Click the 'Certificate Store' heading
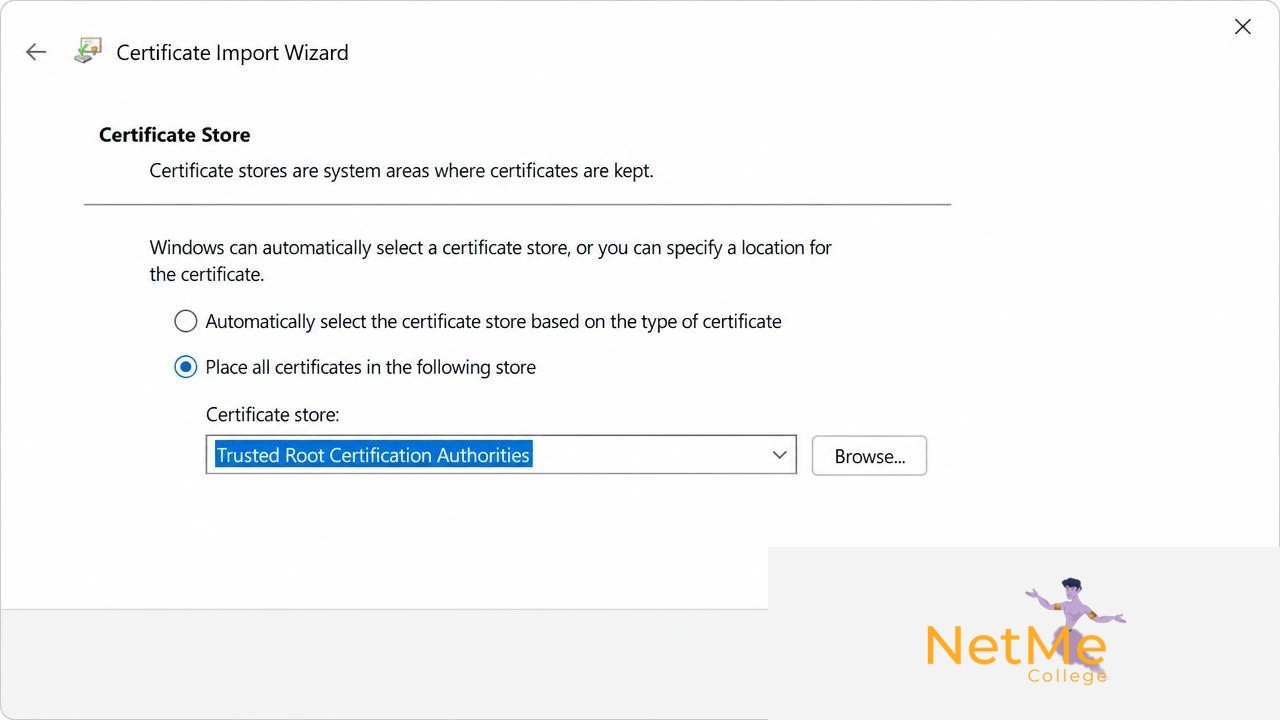This screenshot has height=720, width=1280. point(175,135)
